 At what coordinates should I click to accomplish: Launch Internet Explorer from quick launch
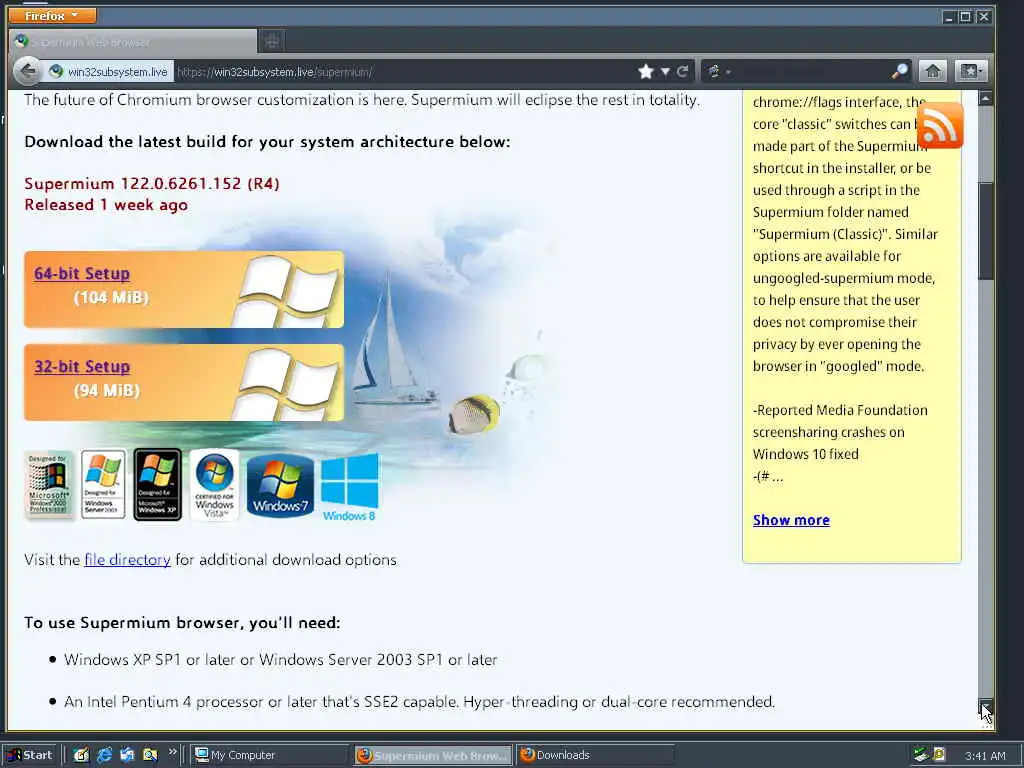coord(104,755)
